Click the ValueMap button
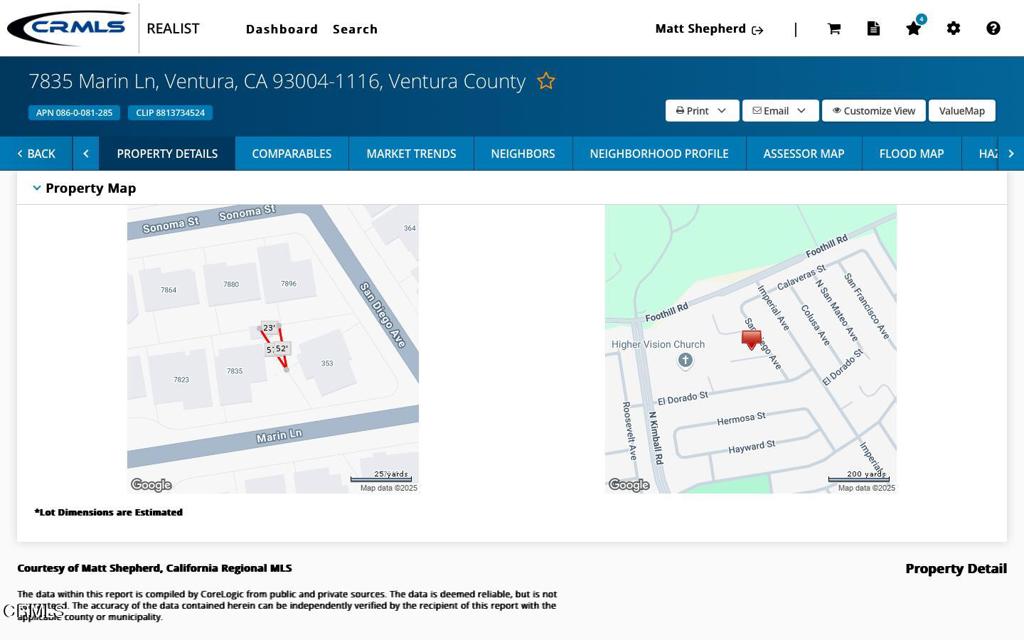Viewport: 1024px width, 640px height. tap(961, 111)
